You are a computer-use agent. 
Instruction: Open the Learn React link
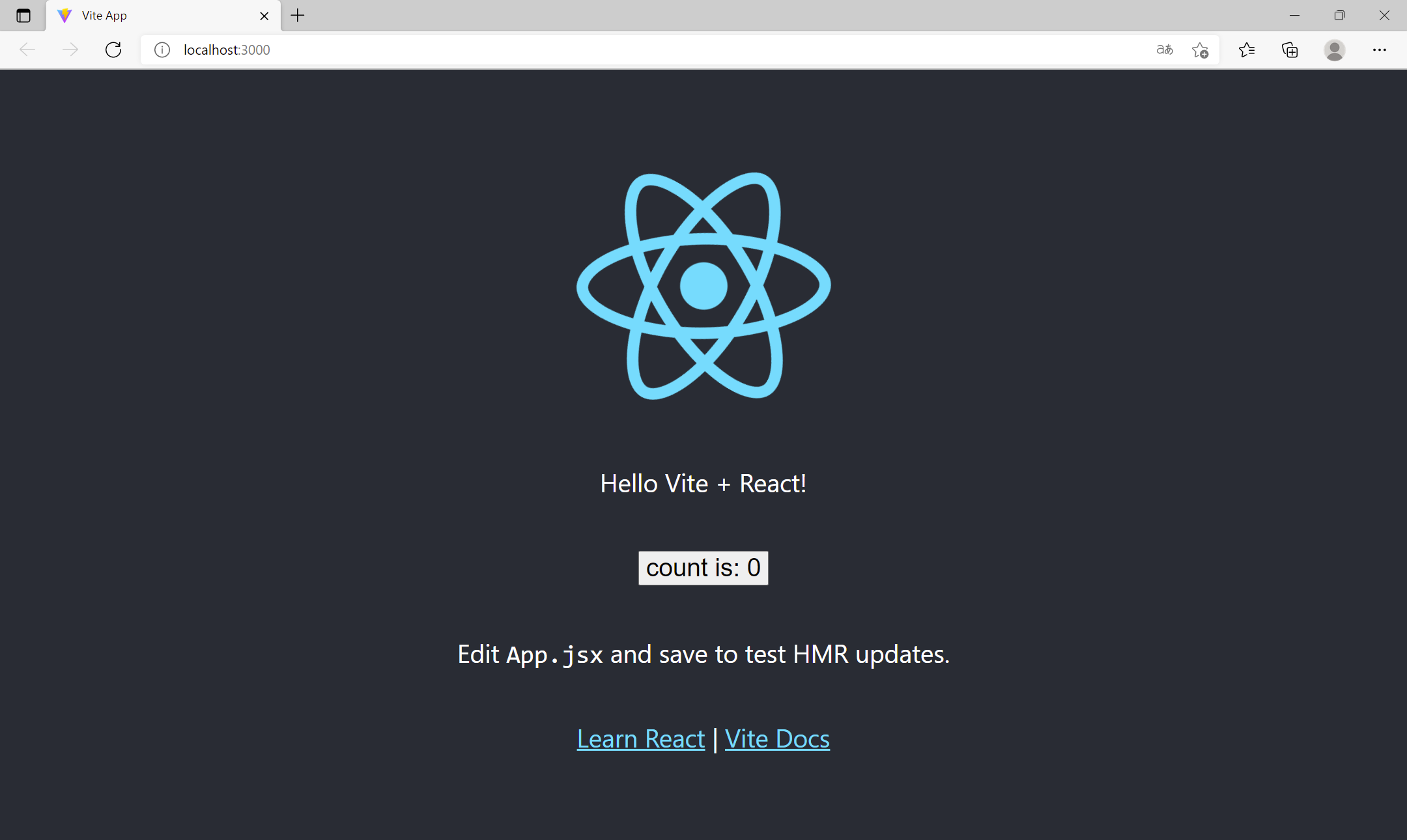pyautogui.click(x=641, y=739)
